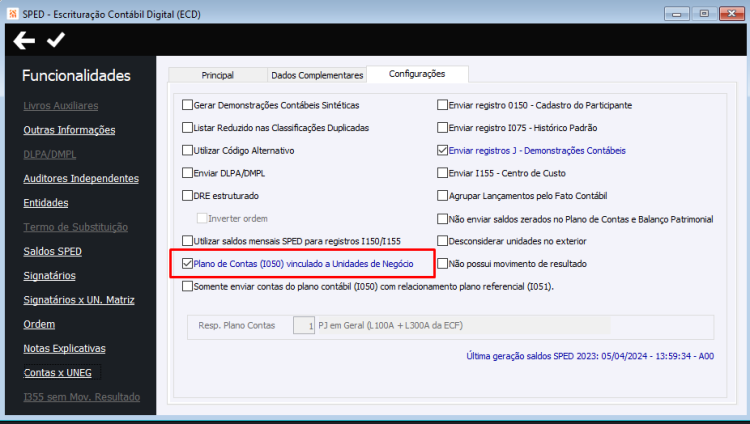Toggle Listar Reduzido nas Classificações Duplicadas
The height and width of the screenshot is (424, 750).
pos(188,128)
